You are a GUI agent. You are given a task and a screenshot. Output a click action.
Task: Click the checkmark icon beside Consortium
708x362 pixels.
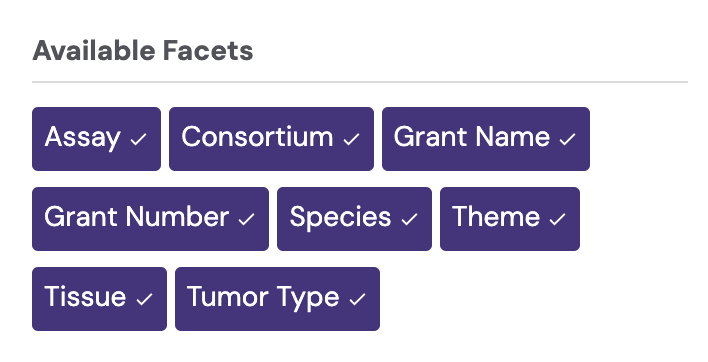tap(351, 139)
